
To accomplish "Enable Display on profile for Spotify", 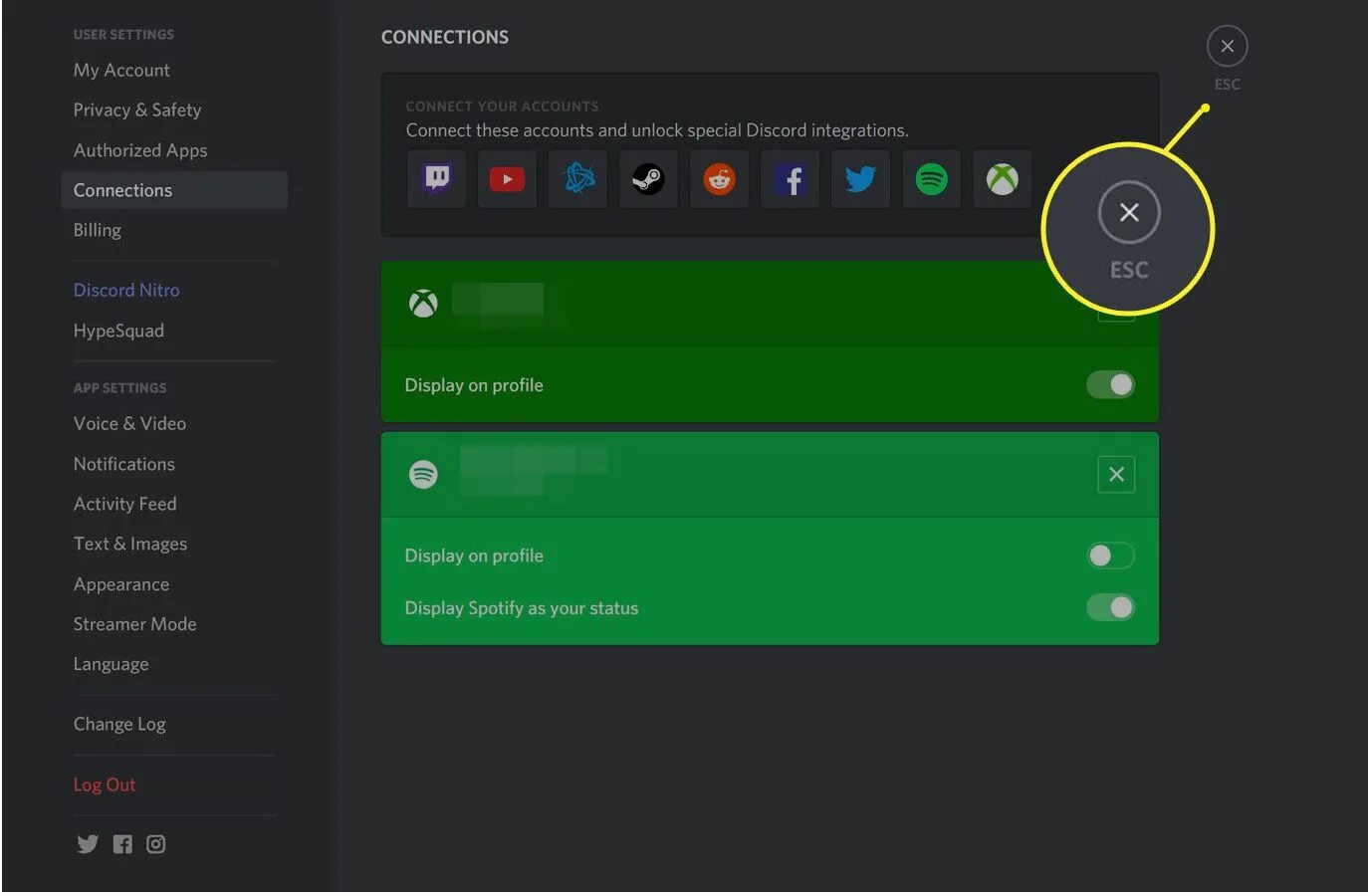I will 1110,556.
